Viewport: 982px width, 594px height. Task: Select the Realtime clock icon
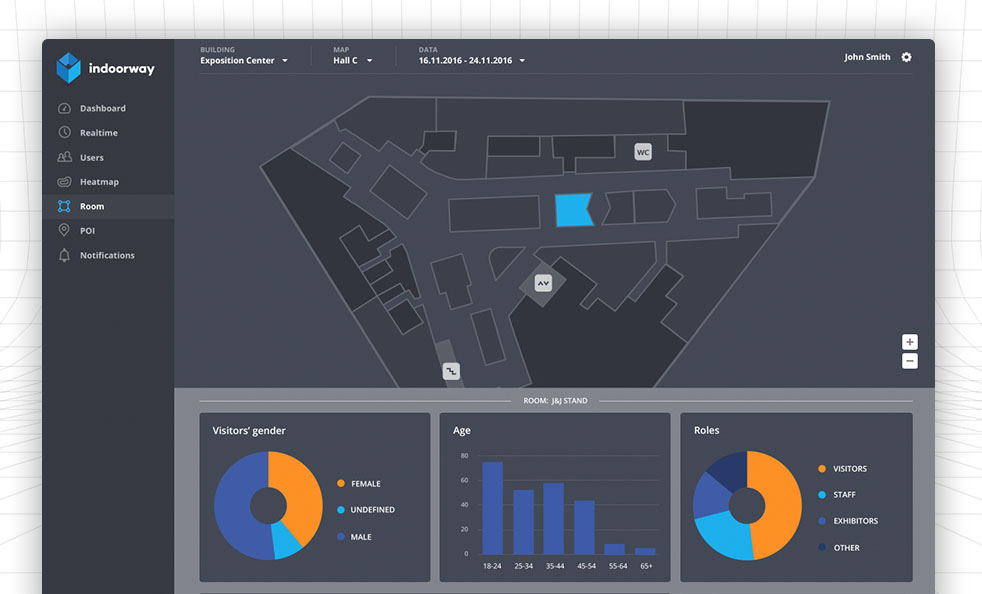[x=64, y=132]
